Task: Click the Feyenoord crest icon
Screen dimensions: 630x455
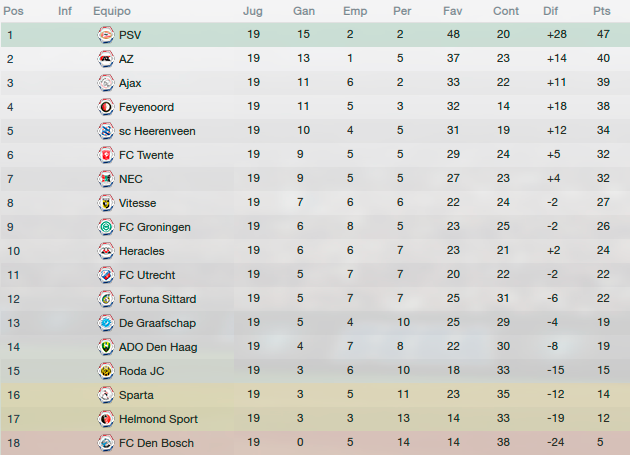Action: tap(106, 107)
